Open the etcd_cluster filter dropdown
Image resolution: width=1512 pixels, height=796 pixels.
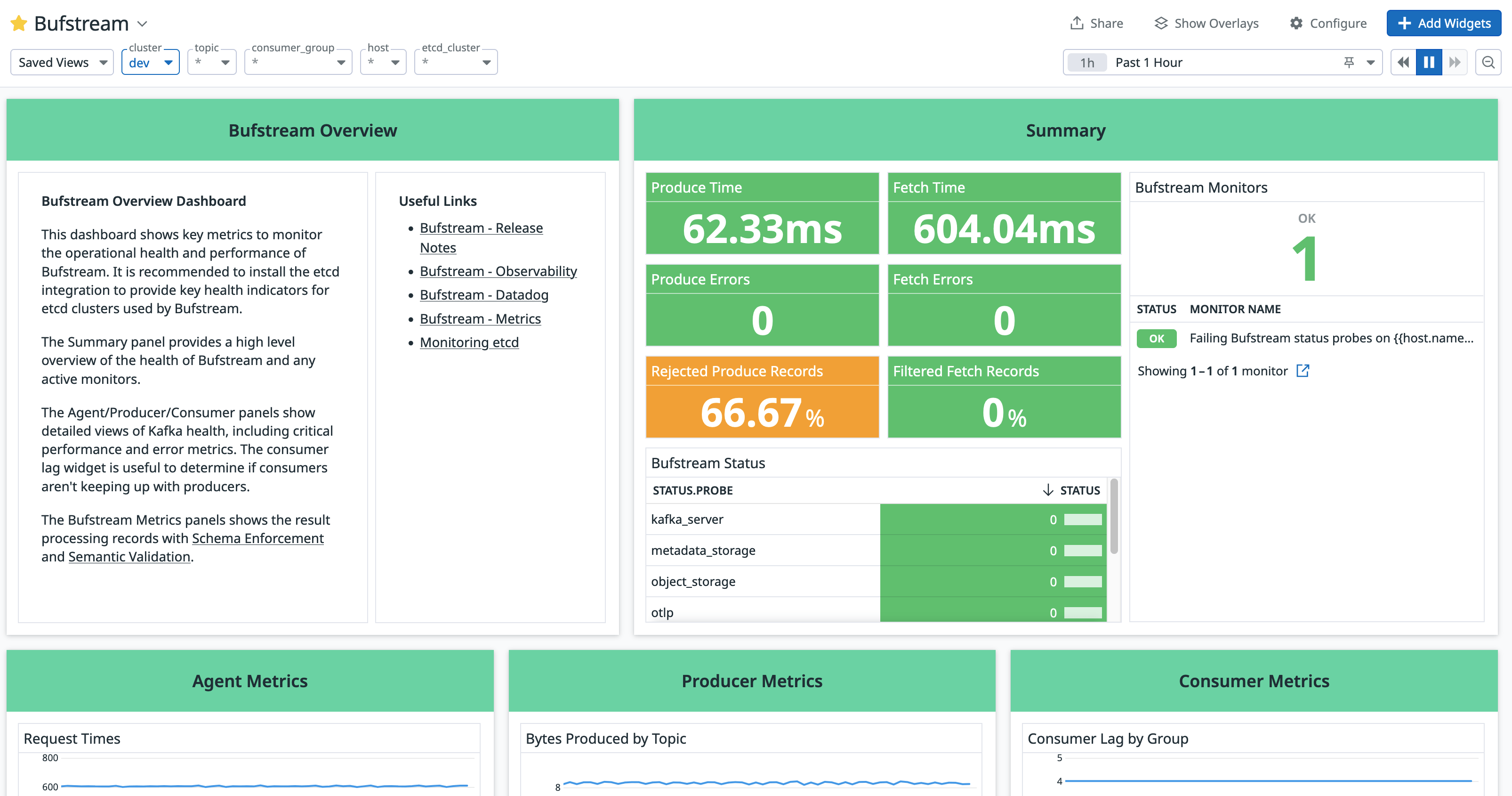[456, 62]
